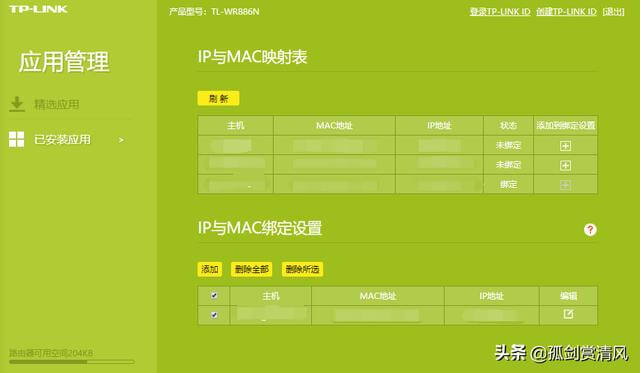Open the 创建TP-LINK ID link

tap(567, 12)
